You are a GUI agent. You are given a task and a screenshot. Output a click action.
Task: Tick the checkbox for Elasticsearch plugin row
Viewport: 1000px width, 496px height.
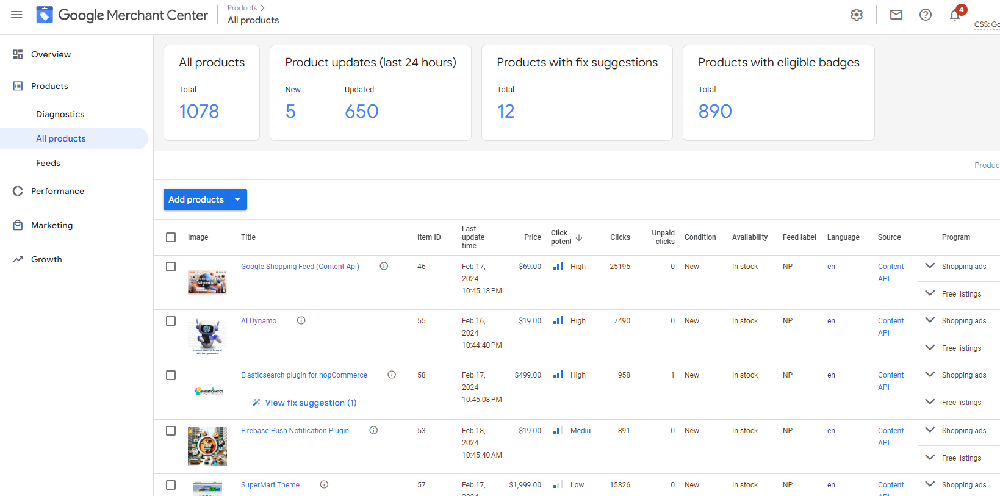tap(171, 375)
